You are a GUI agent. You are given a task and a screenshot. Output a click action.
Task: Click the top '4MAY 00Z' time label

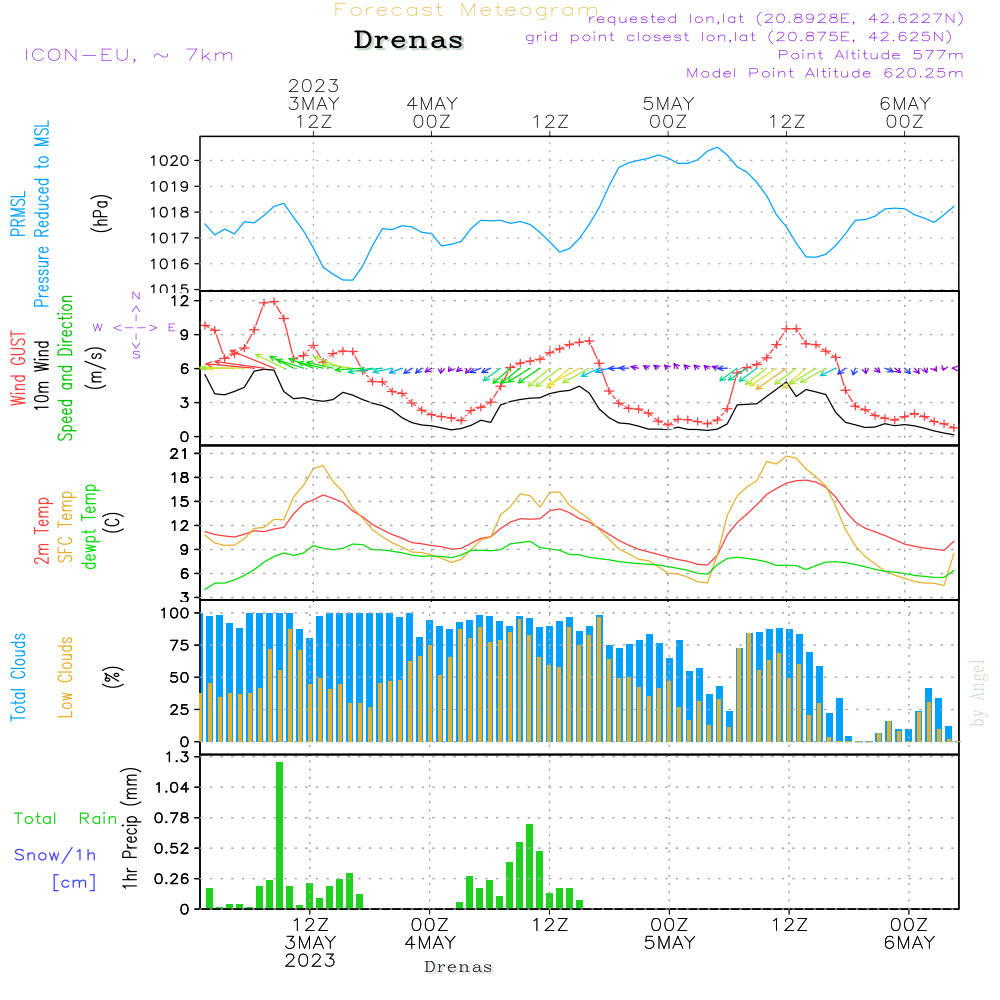point(432,112)
